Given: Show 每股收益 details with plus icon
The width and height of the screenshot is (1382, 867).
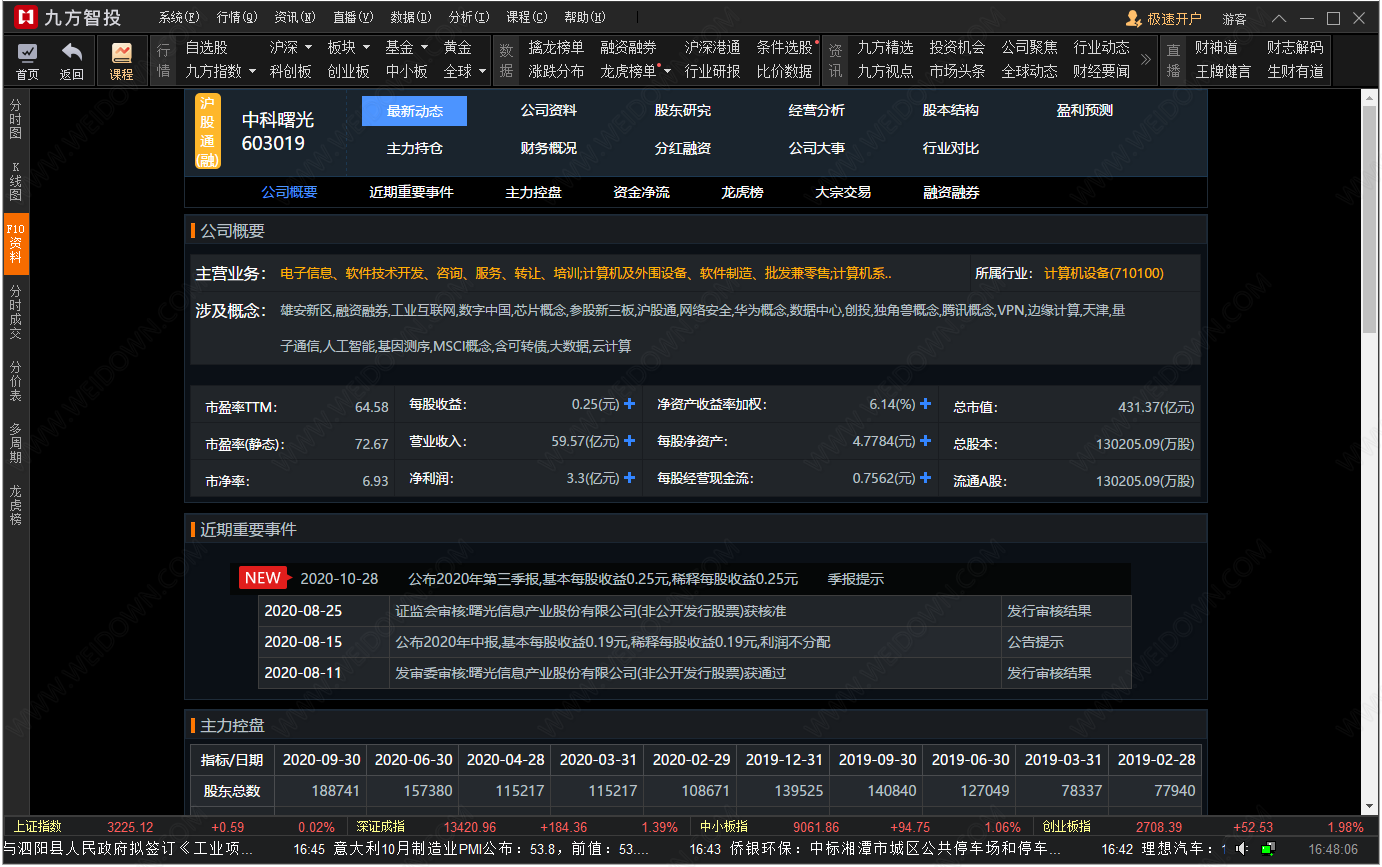Looking at the screenshot, I should click(630, 404).
